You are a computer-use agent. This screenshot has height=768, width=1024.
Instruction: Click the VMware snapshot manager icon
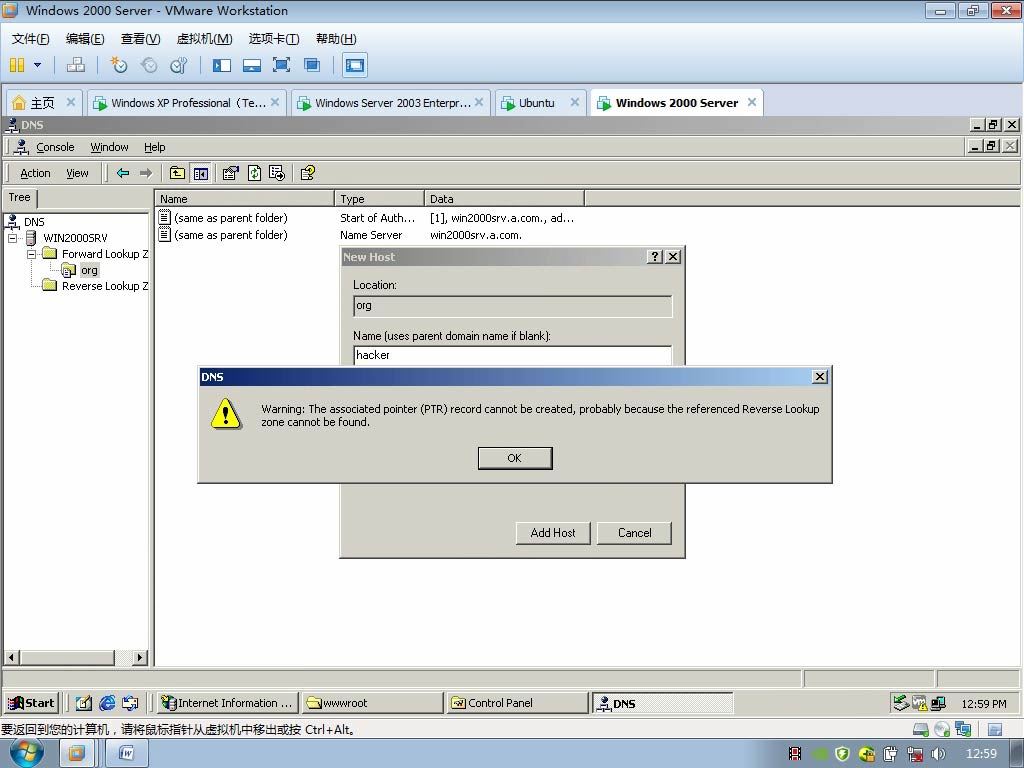178,65
